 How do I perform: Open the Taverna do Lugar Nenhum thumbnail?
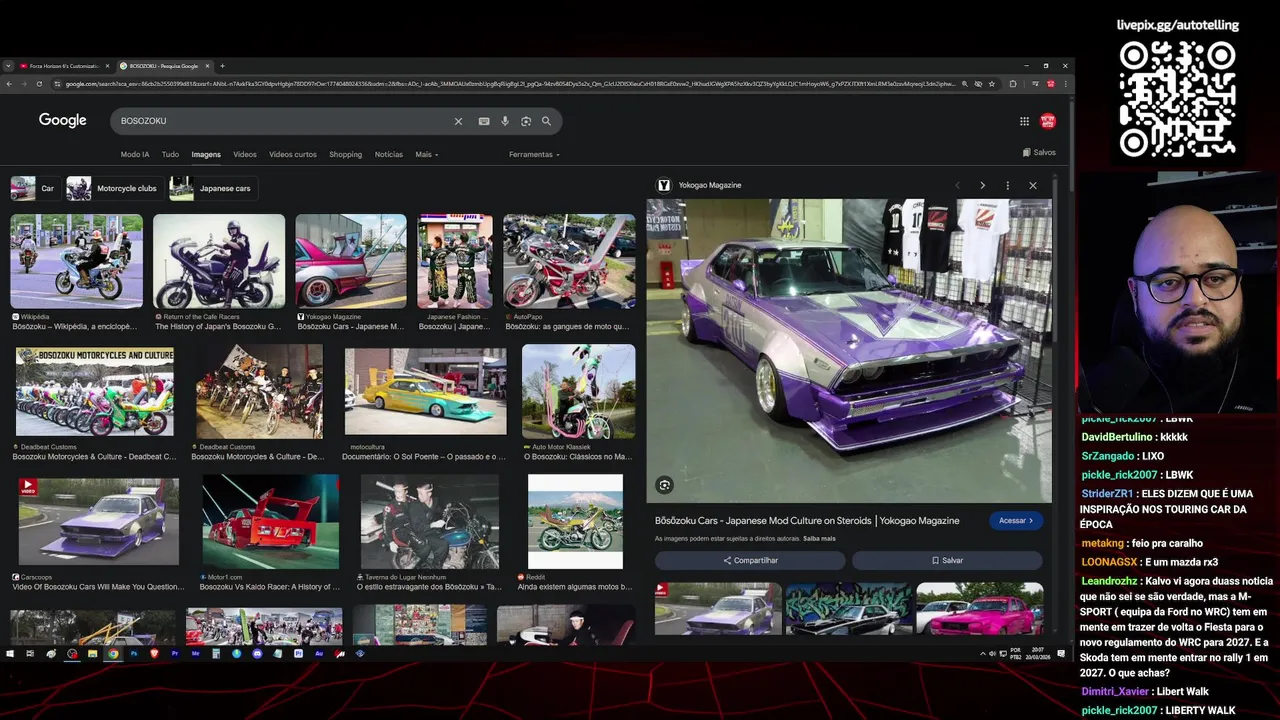(x=429, y=521)
